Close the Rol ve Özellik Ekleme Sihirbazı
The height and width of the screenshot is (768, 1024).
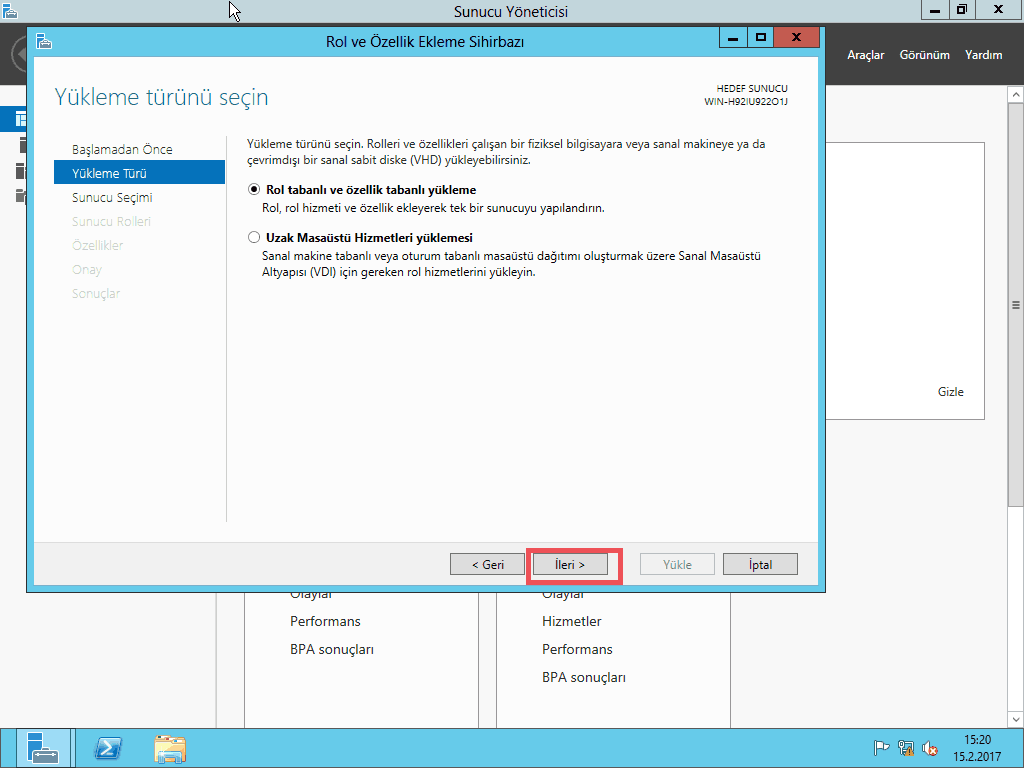796,38
